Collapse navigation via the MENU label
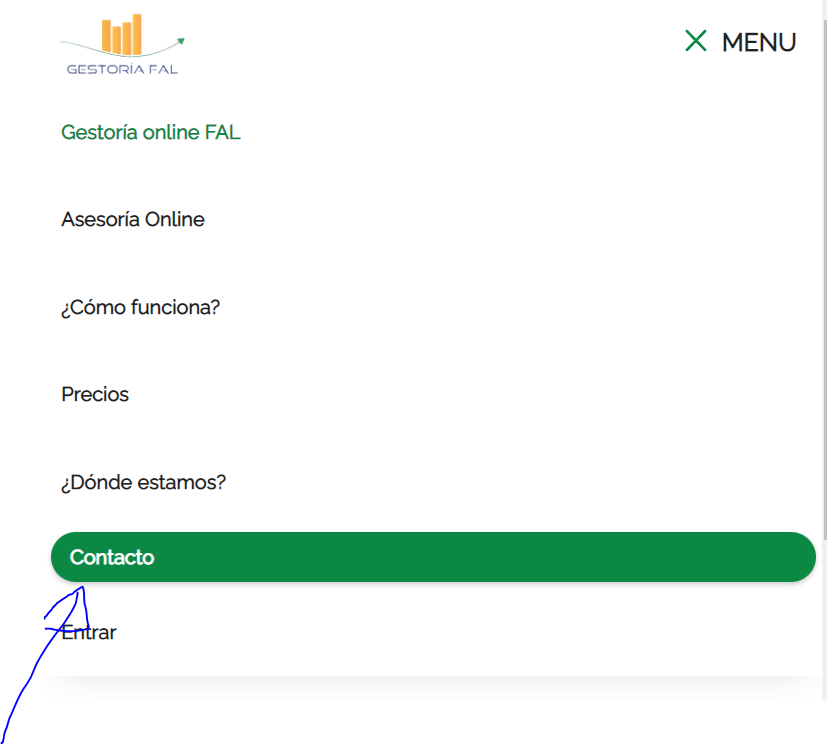Viewport: 827px width, 744px height. tap(759, 42)
